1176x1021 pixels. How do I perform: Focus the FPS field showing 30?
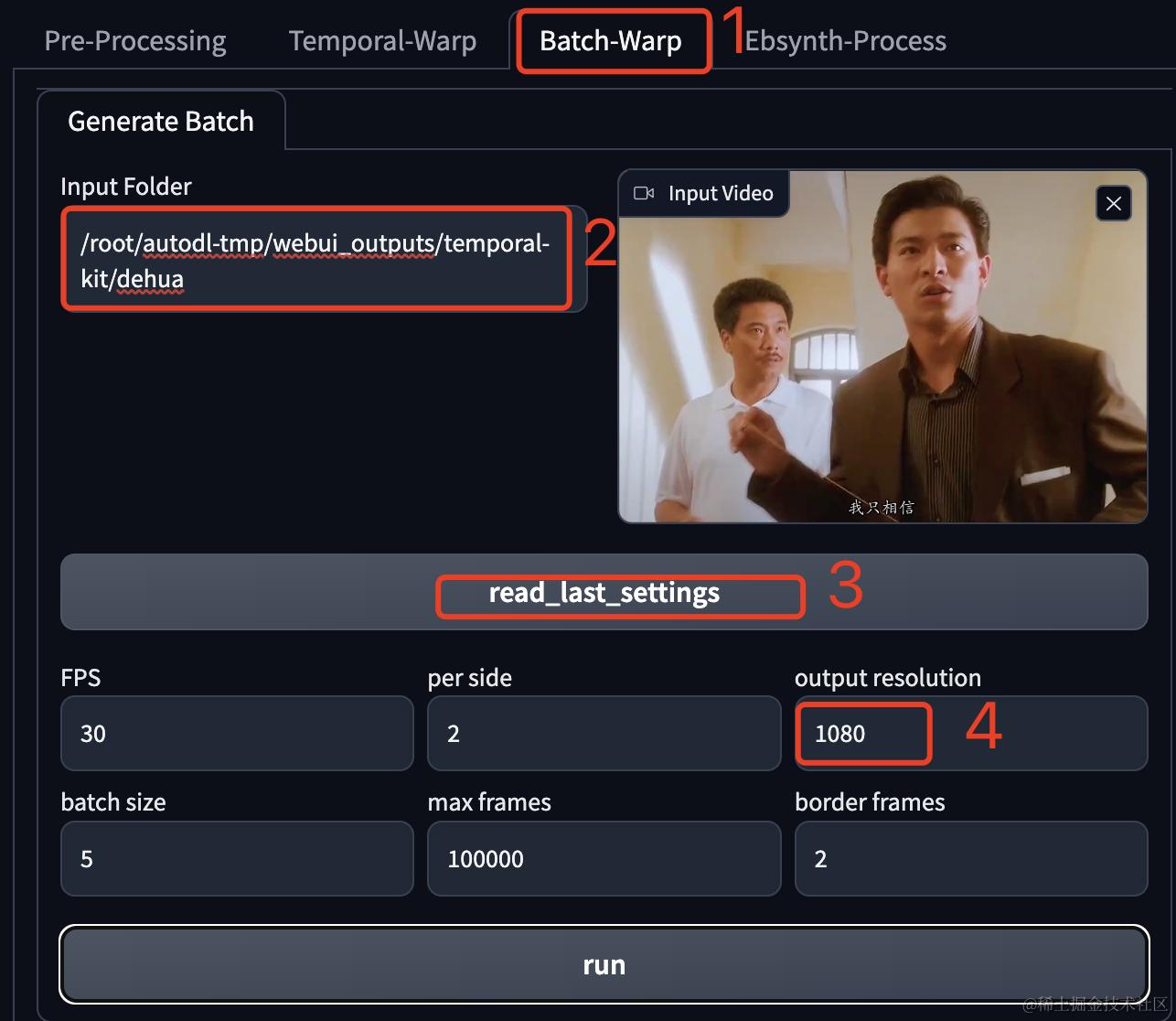click(237, 734)
